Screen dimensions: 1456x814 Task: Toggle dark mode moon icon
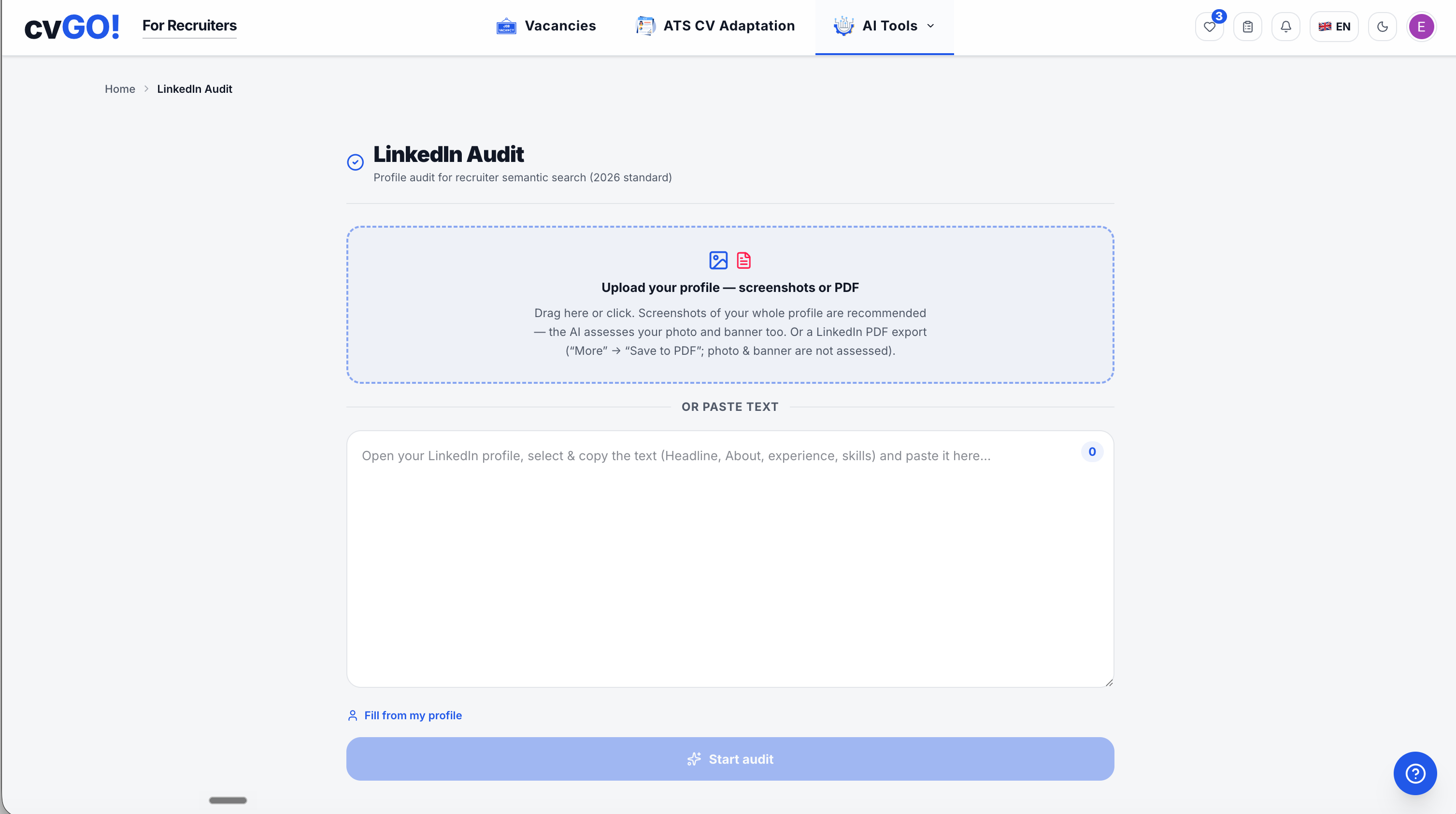point(1382,27)
